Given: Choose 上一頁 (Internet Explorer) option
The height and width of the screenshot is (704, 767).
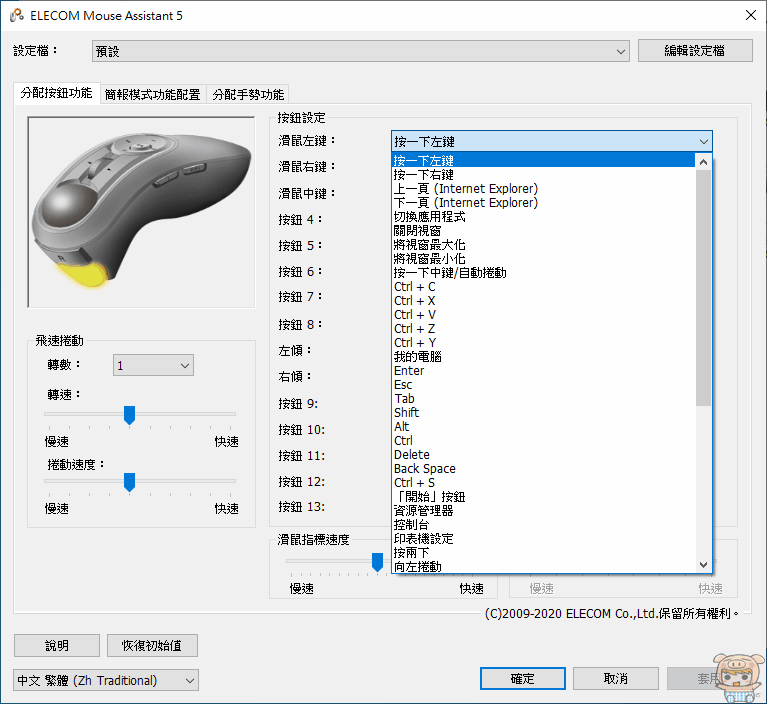Looking at the screenshot, I should click(x=543, y=188).
